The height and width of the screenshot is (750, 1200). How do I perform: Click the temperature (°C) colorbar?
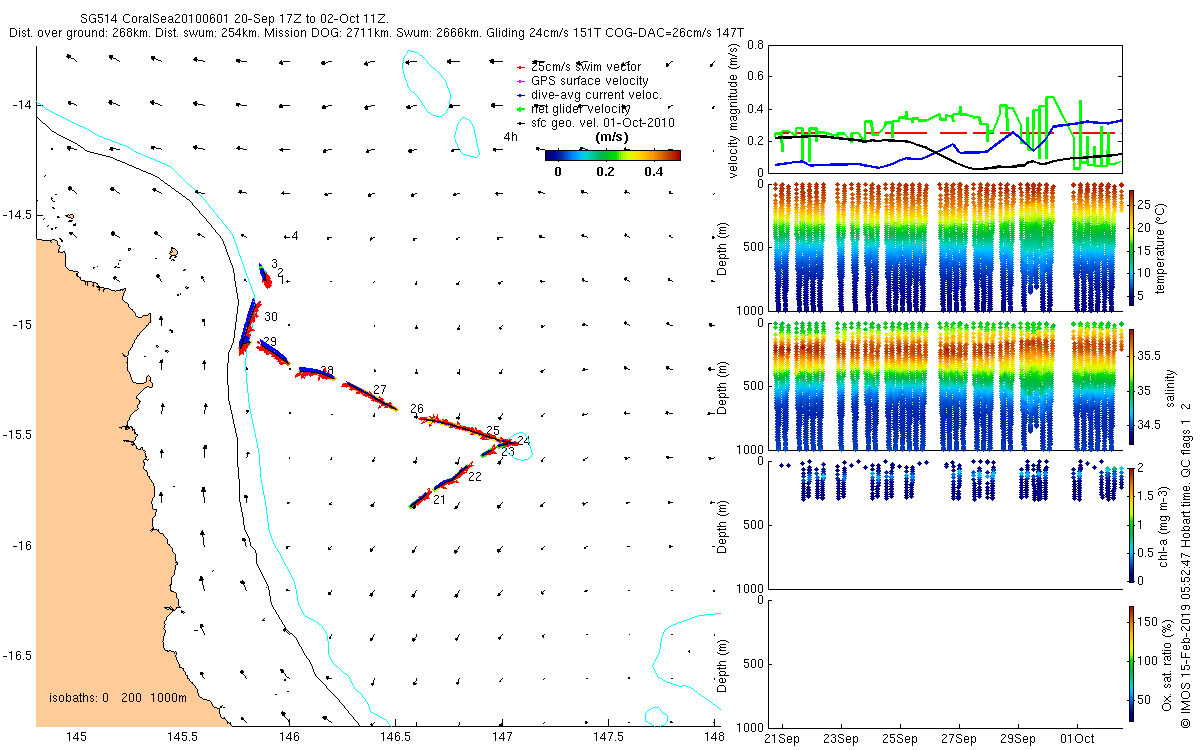click(x=1132, y=247)
